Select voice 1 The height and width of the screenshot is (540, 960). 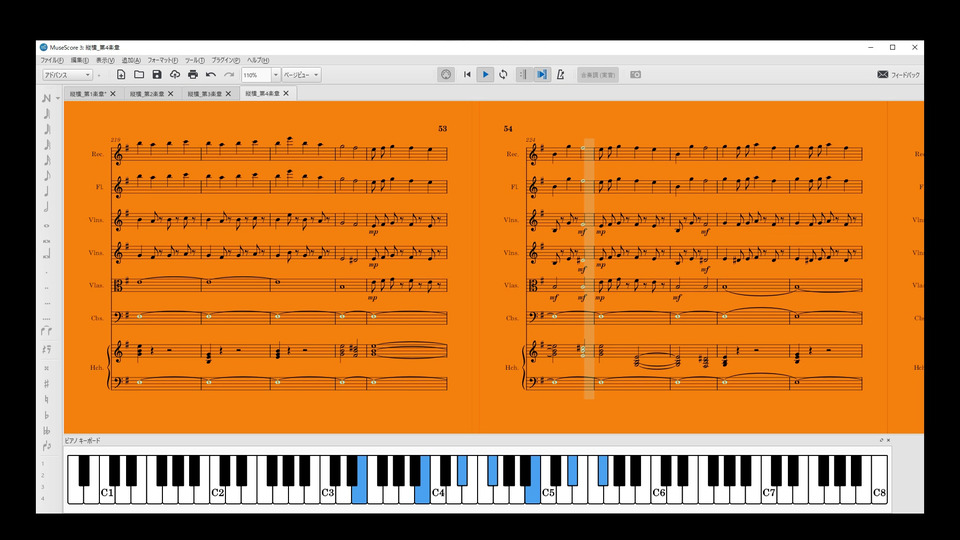43,463
